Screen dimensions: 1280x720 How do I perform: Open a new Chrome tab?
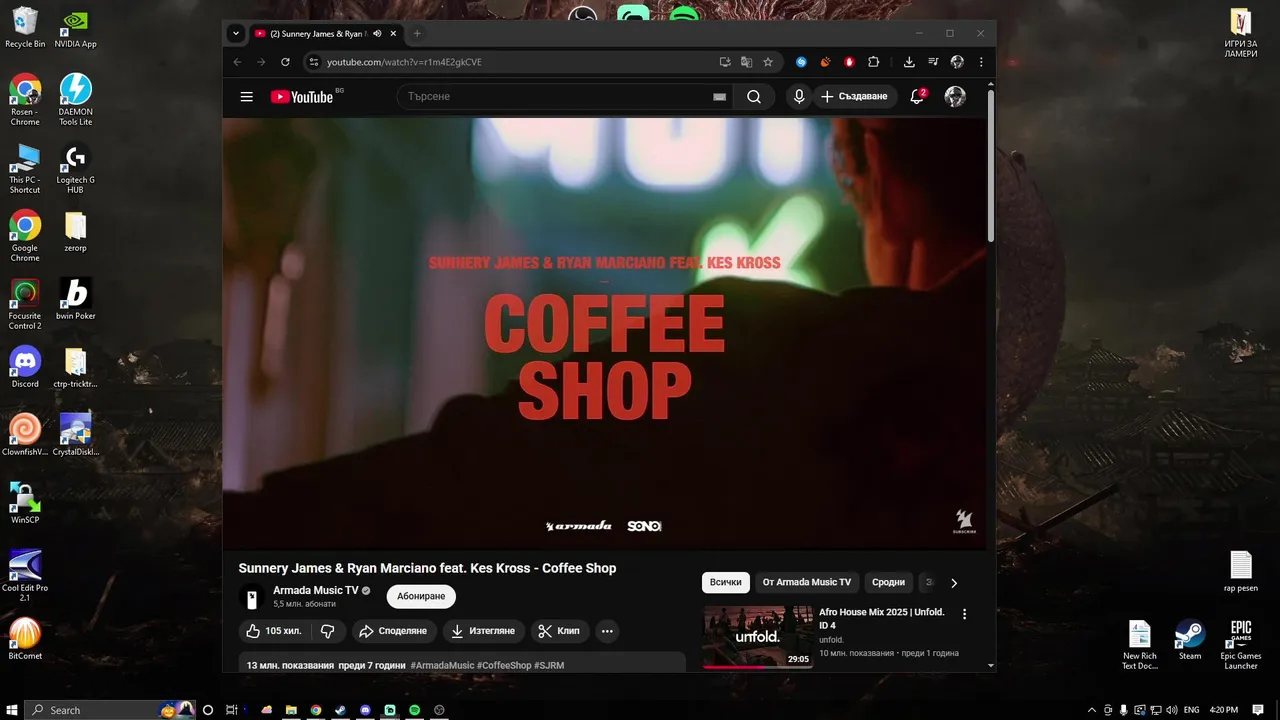[x=417, y=33]
